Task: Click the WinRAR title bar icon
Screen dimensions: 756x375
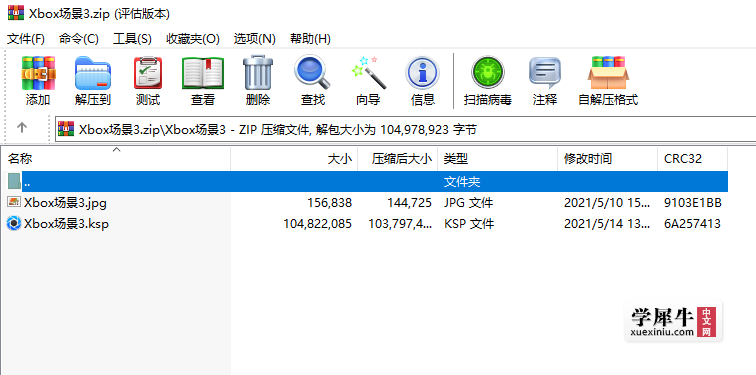Action: point(16,13)
